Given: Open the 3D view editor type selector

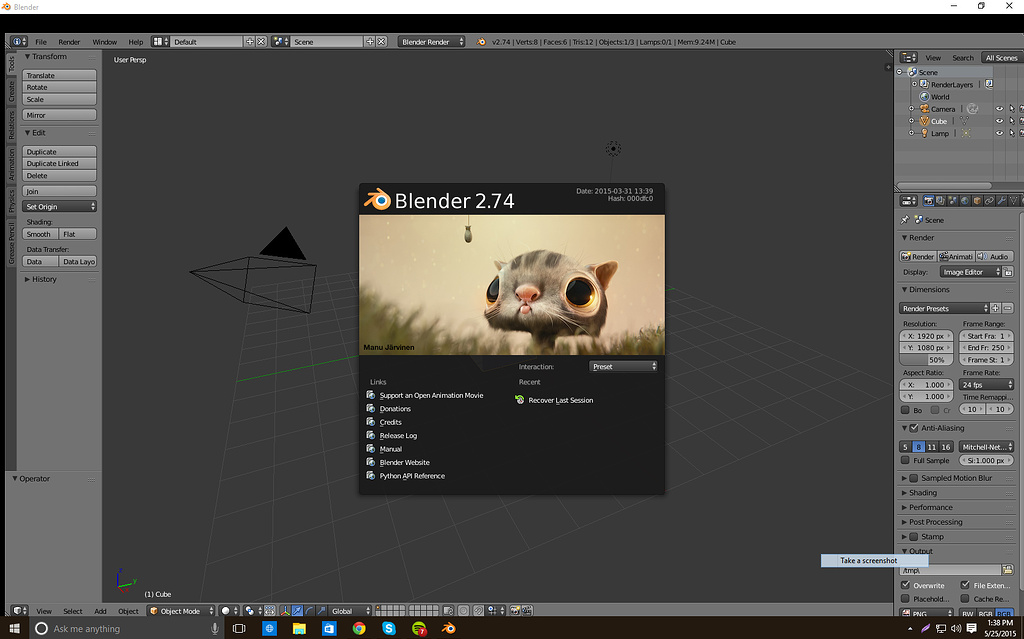Looking at the screenshot, I should pyautogui.click(x=20, y=611).
